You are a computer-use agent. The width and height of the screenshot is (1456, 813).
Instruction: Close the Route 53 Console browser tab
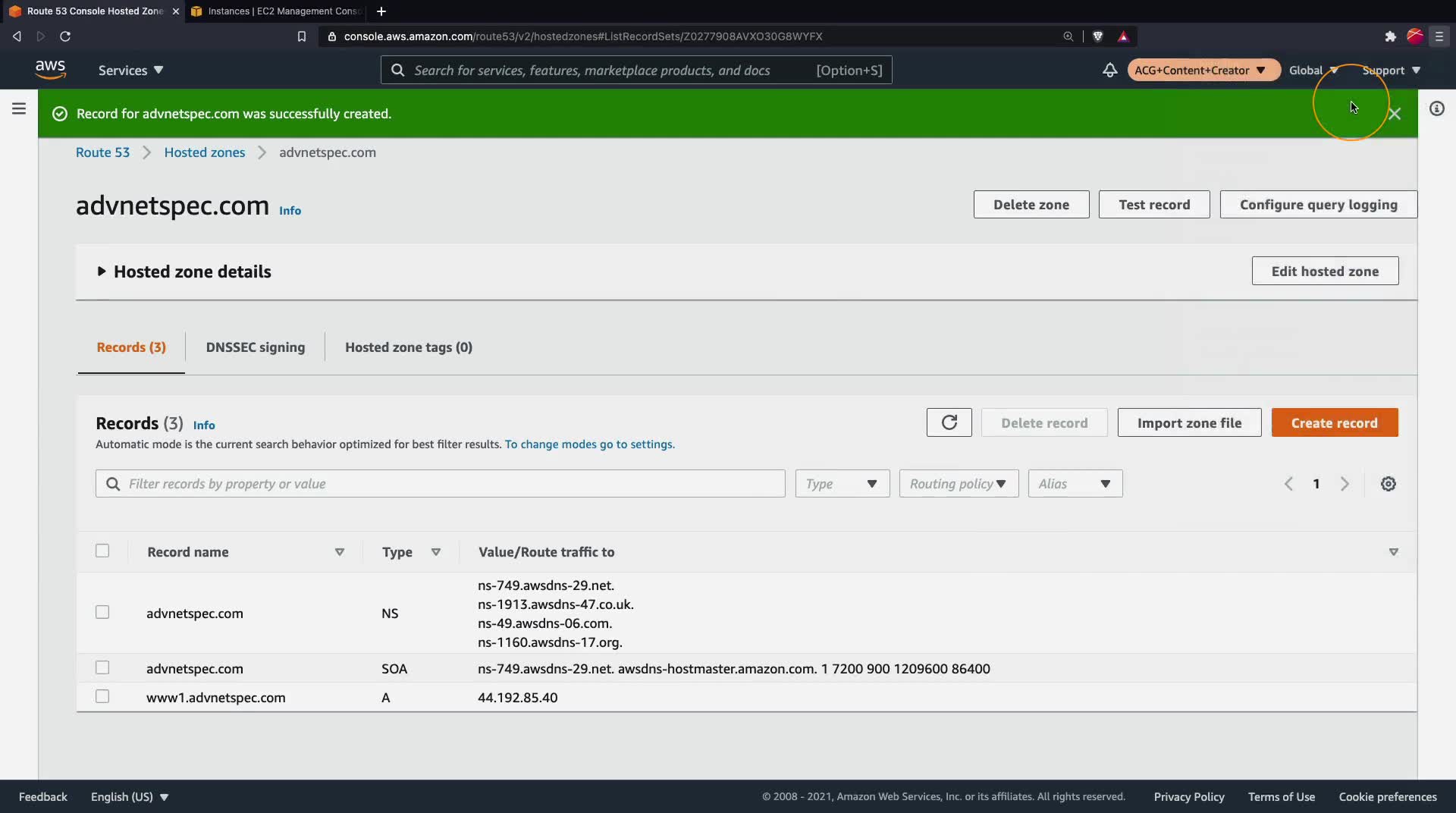(x=176, y=11)
